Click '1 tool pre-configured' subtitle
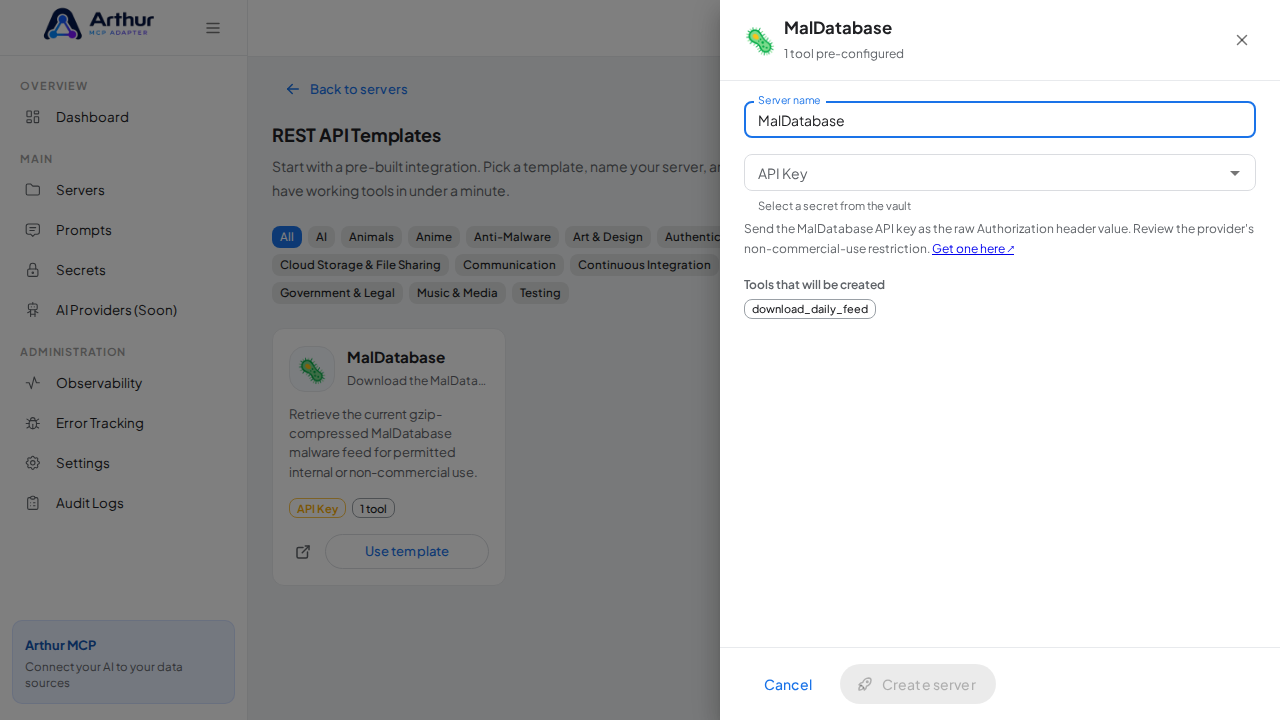 [x=844, y=53]
